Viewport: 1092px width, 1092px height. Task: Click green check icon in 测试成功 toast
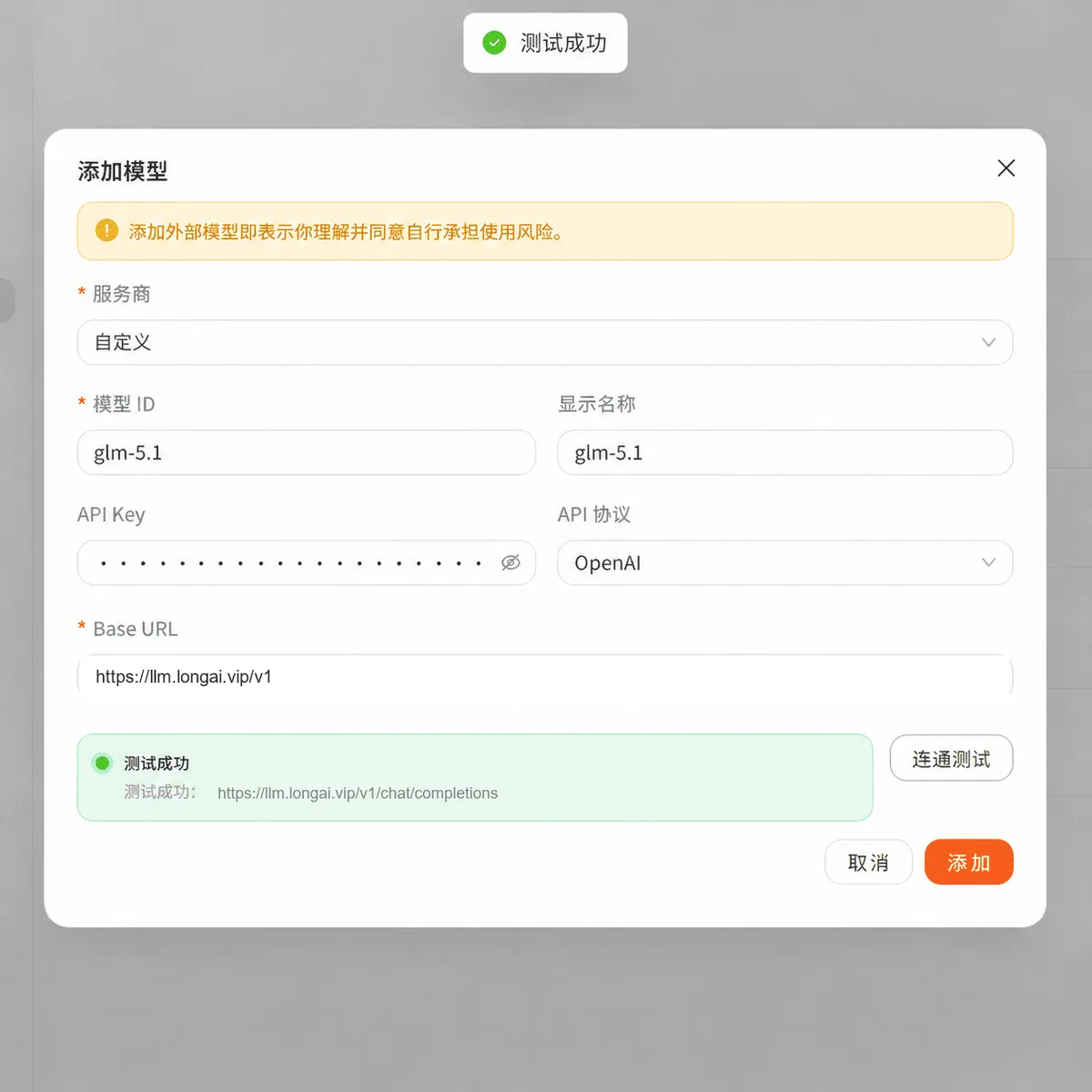494,43
